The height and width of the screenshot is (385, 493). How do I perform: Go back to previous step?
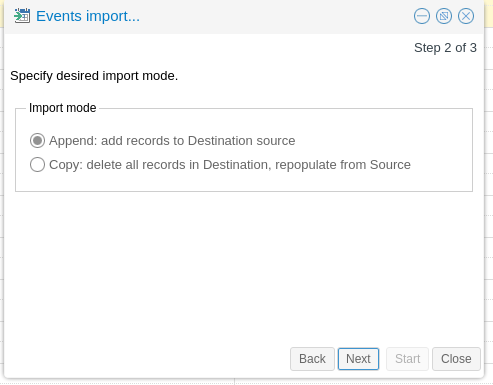tap(312, 359)
